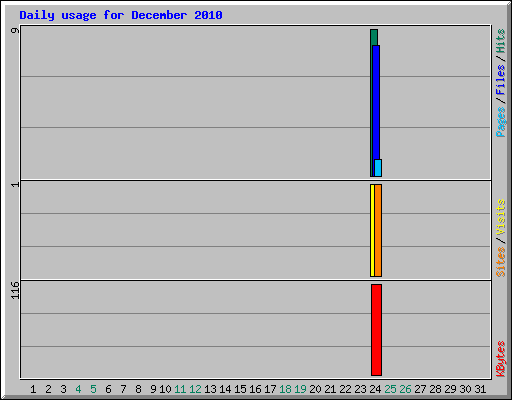
Task: Click the 'KBytes' legend label
Action: click(x=501, y=359)
